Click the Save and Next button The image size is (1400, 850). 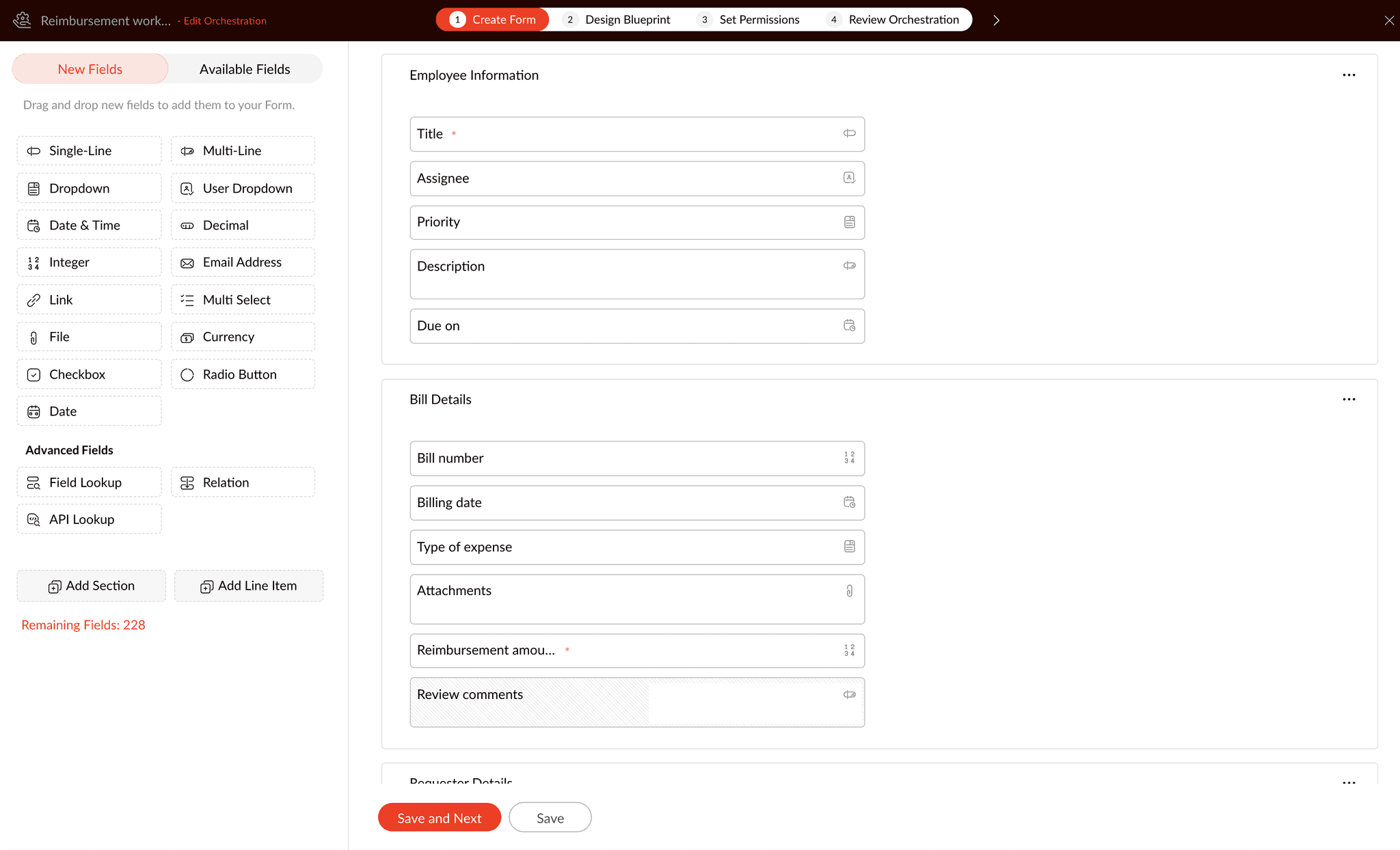pos(439,817)
